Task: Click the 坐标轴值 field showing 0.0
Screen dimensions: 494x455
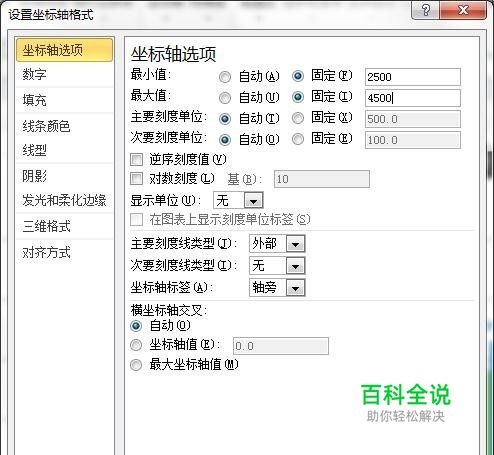Action: 281,346
